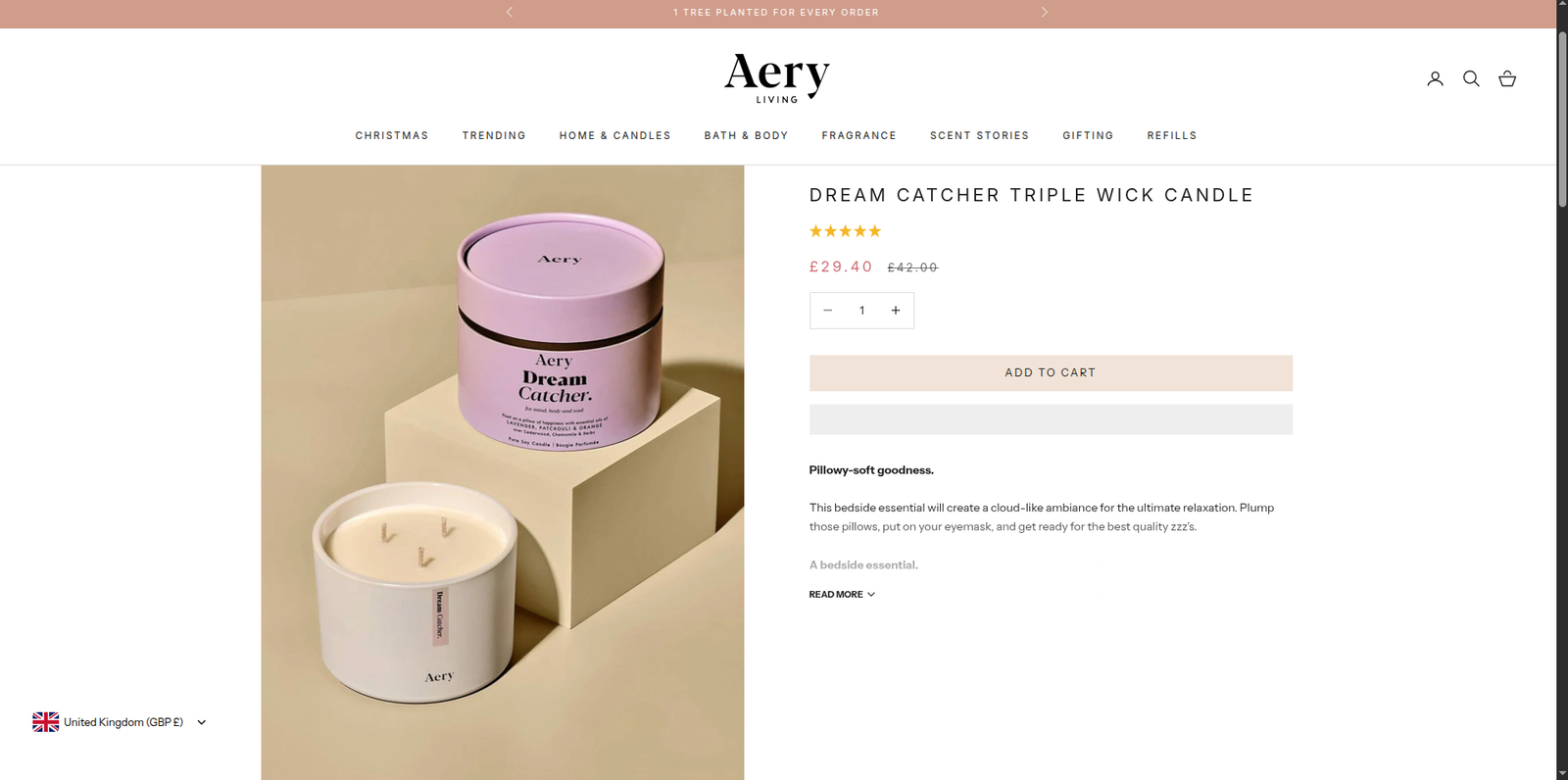Open the search magnifier icon

pos(1471,78)
